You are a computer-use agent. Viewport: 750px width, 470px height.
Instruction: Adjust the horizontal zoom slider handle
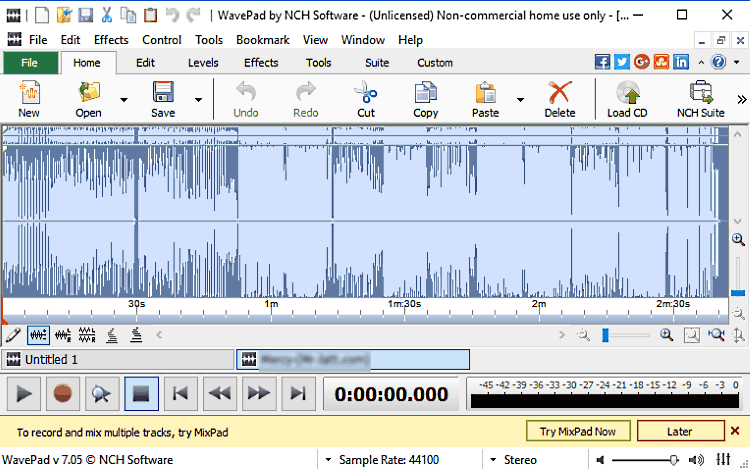(x=605, y=335)
